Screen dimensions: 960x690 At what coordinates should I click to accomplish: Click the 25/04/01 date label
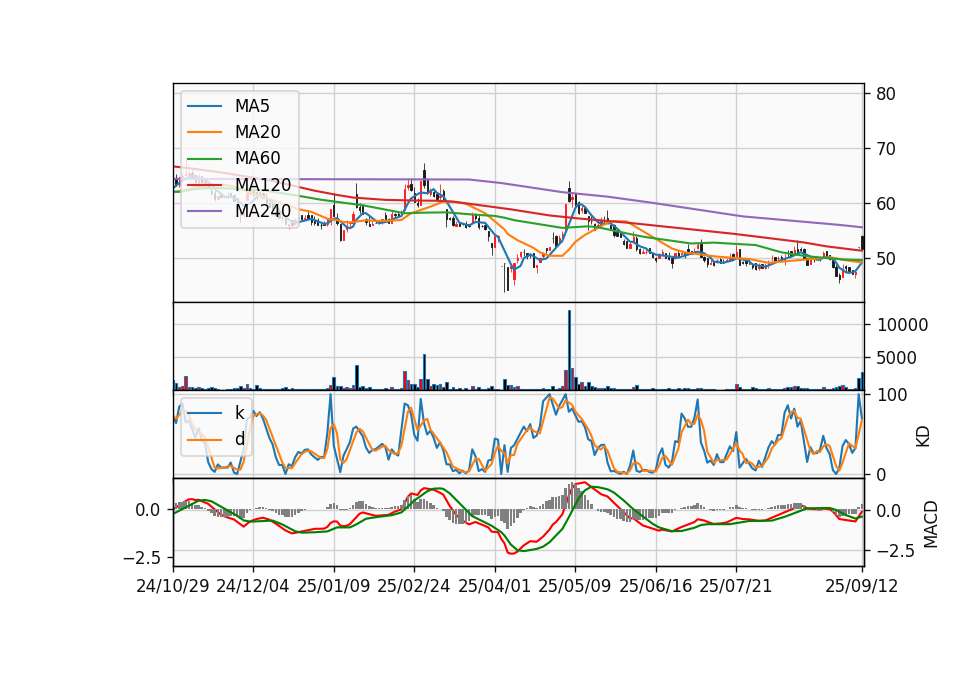tap(494, 586)
